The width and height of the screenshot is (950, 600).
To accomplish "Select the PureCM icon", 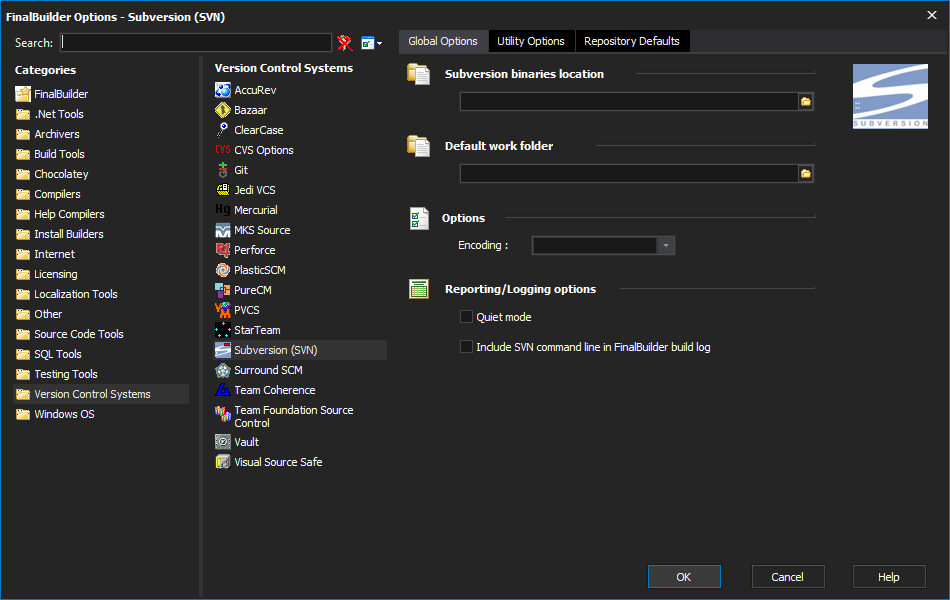I will [x=223, y=290].
